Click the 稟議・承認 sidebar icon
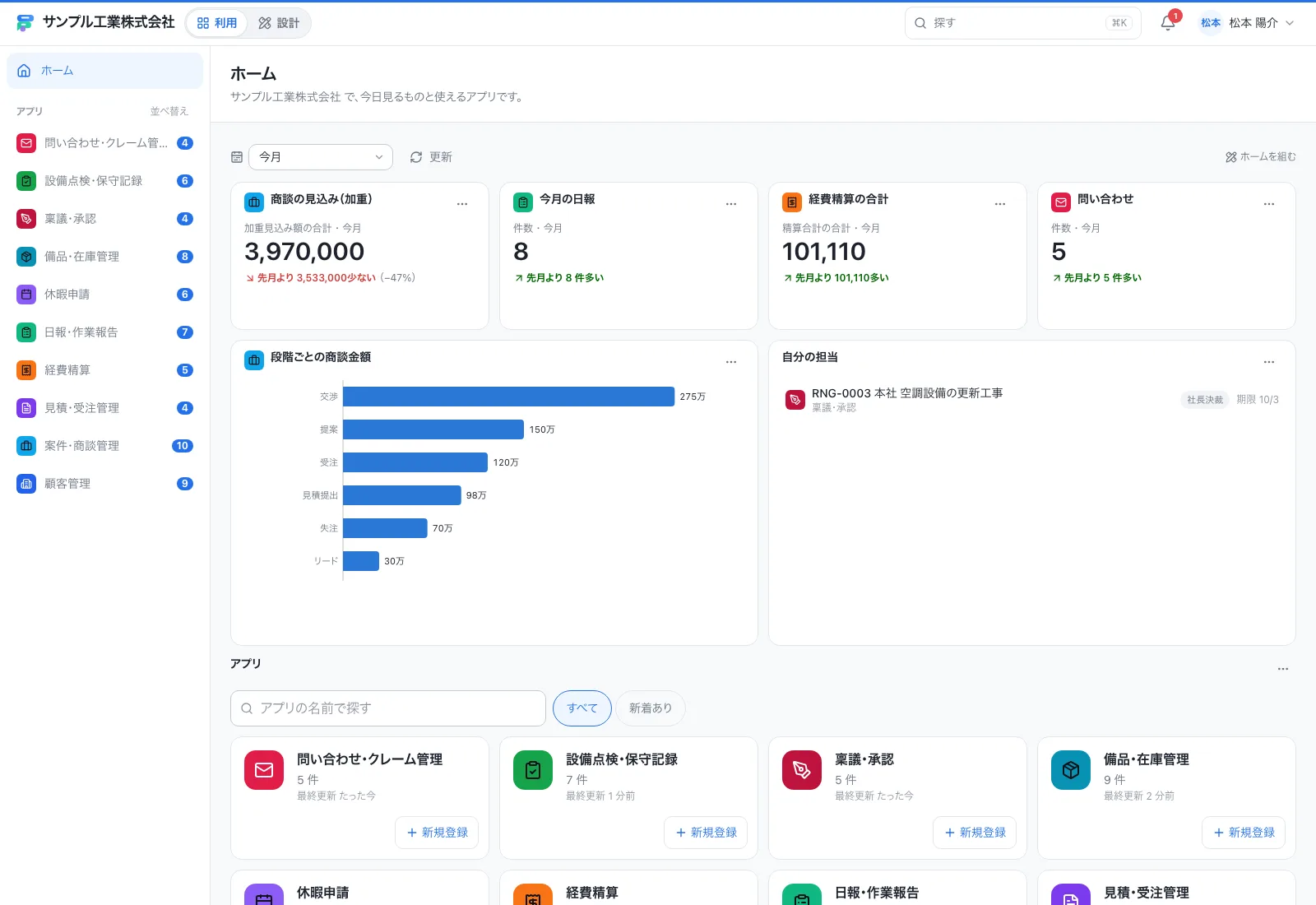The image size is (1316, 905). click(x=26, y=219)
